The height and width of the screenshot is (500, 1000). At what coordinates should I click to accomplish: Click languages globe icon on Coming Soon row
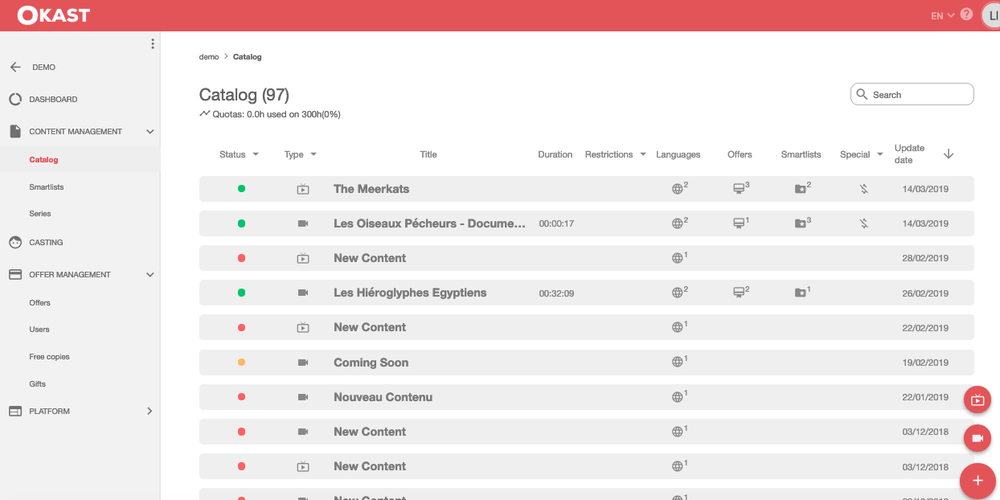coord(678,362)
